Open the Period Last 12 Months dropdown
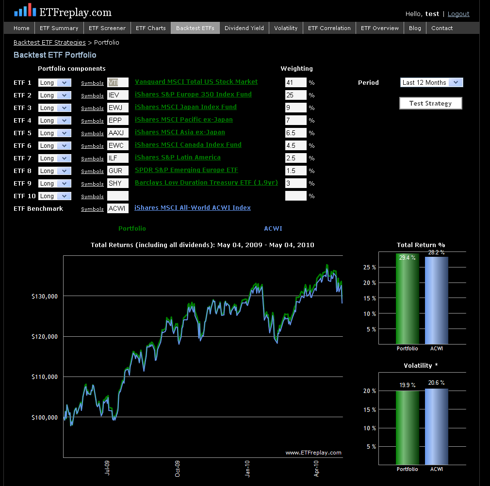490x486 pixels. (431, 82)
